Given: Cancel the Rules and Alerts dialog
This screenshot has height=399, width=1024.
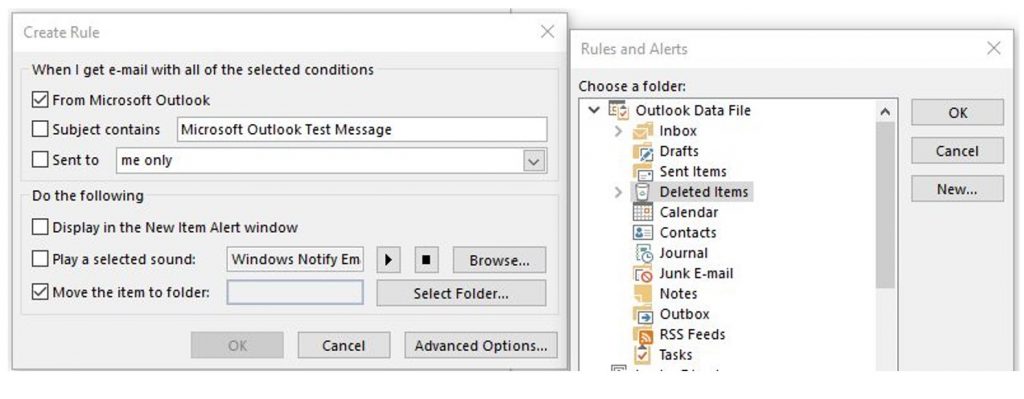Looking at the screenshot, I should pyautogui.click(x=957, y=151).
